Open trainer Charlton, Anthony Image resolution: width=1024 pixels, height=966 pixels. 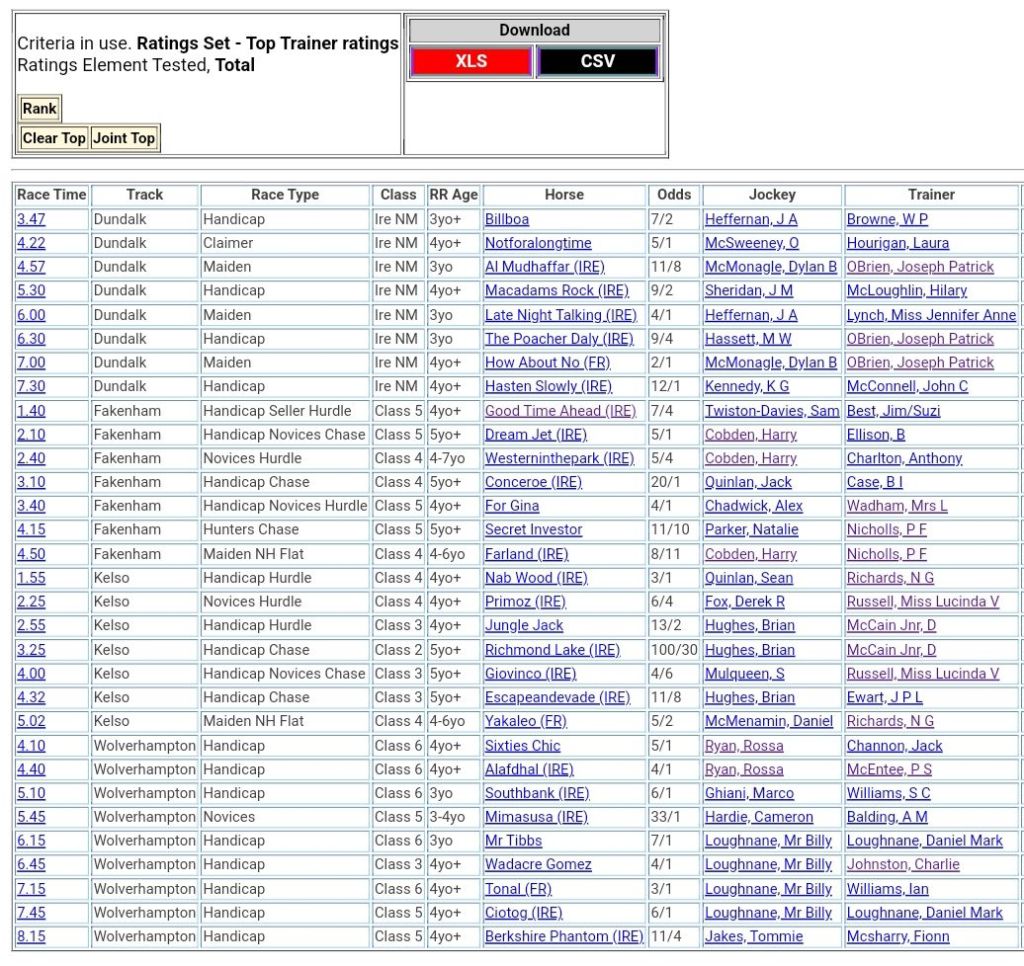(x=904, y=458)
